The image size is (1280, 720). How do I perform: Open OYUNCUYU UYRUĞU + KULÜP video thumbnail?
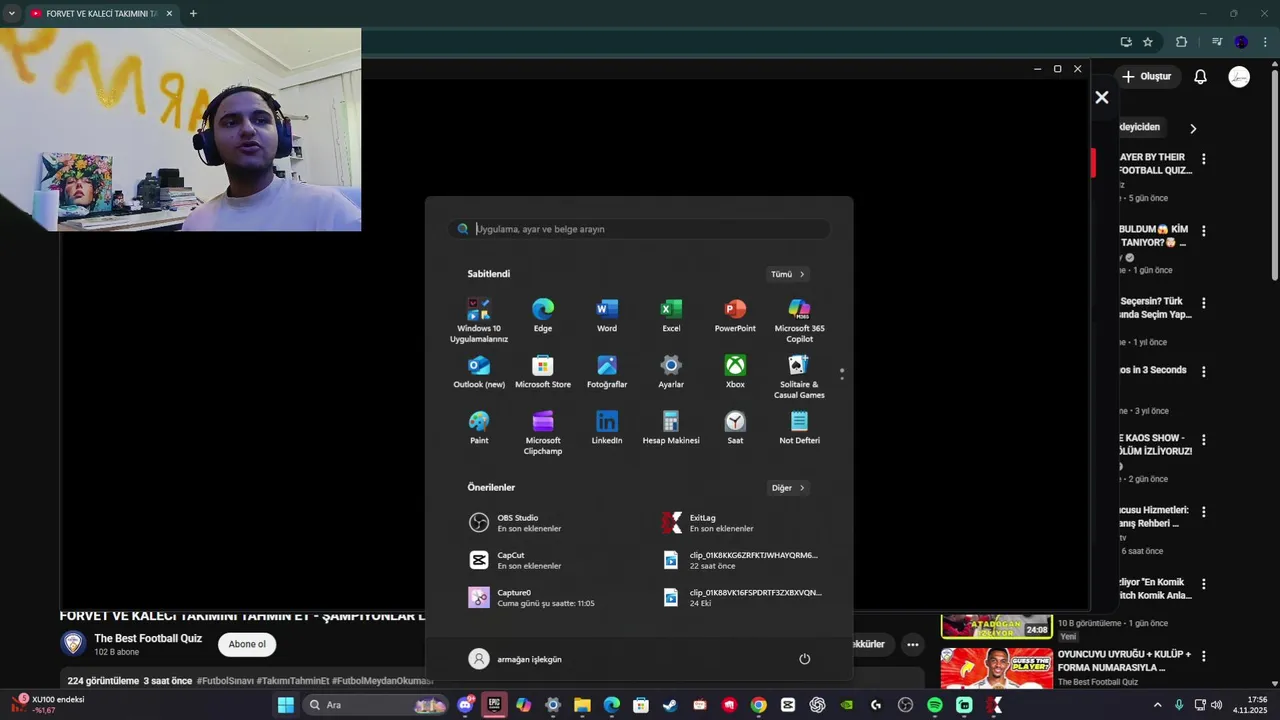click(996, 668)
